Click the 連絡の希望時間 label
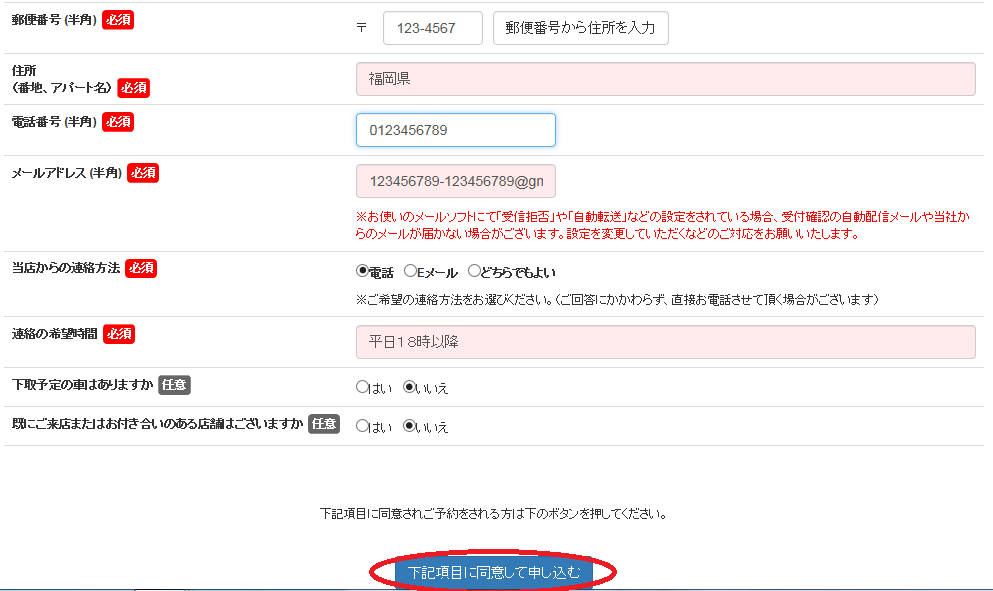The height and width of the screenshot is (591, 993). point(54,334)
